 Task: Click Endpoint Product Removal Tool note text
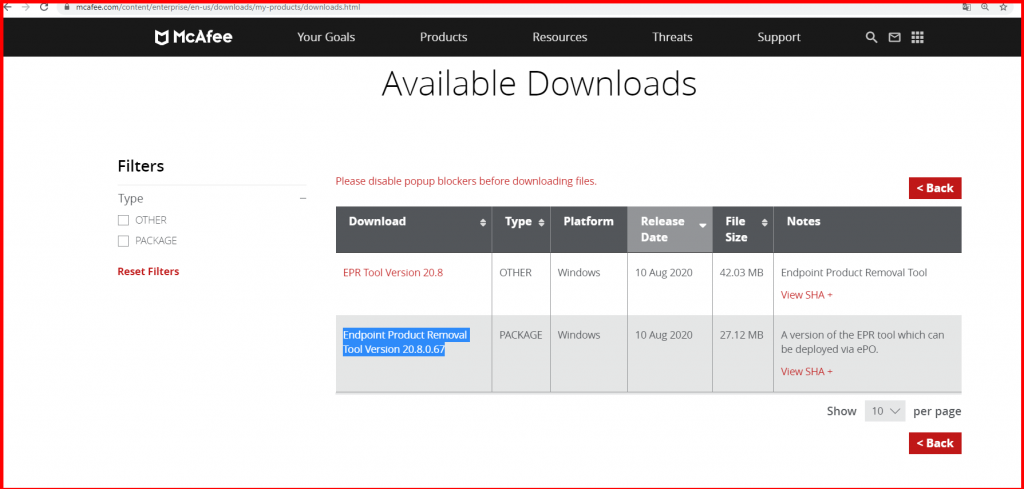854,272
